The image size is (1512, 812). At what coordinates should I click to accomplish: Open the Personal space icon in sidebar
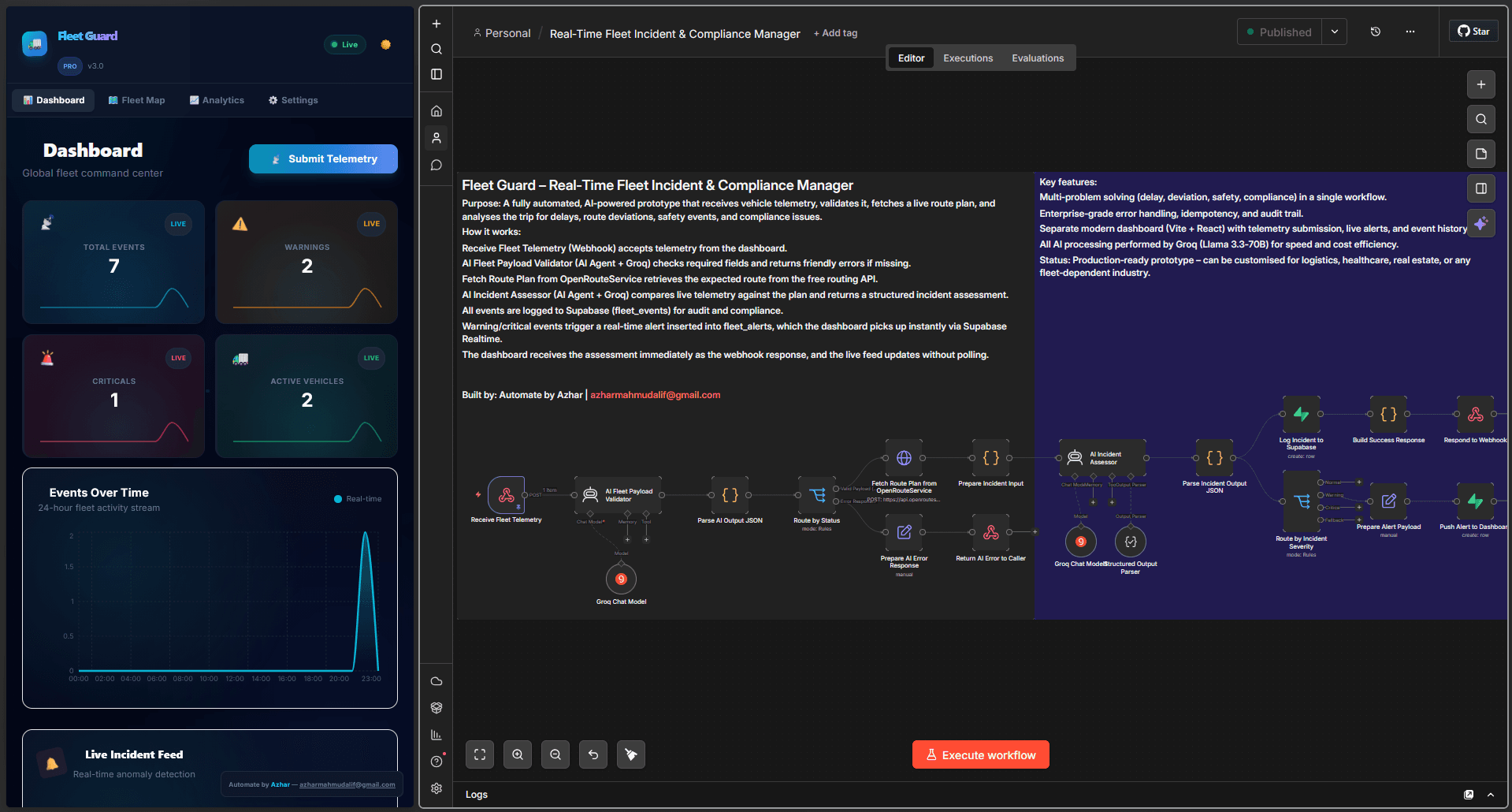[x=437, y=138]
